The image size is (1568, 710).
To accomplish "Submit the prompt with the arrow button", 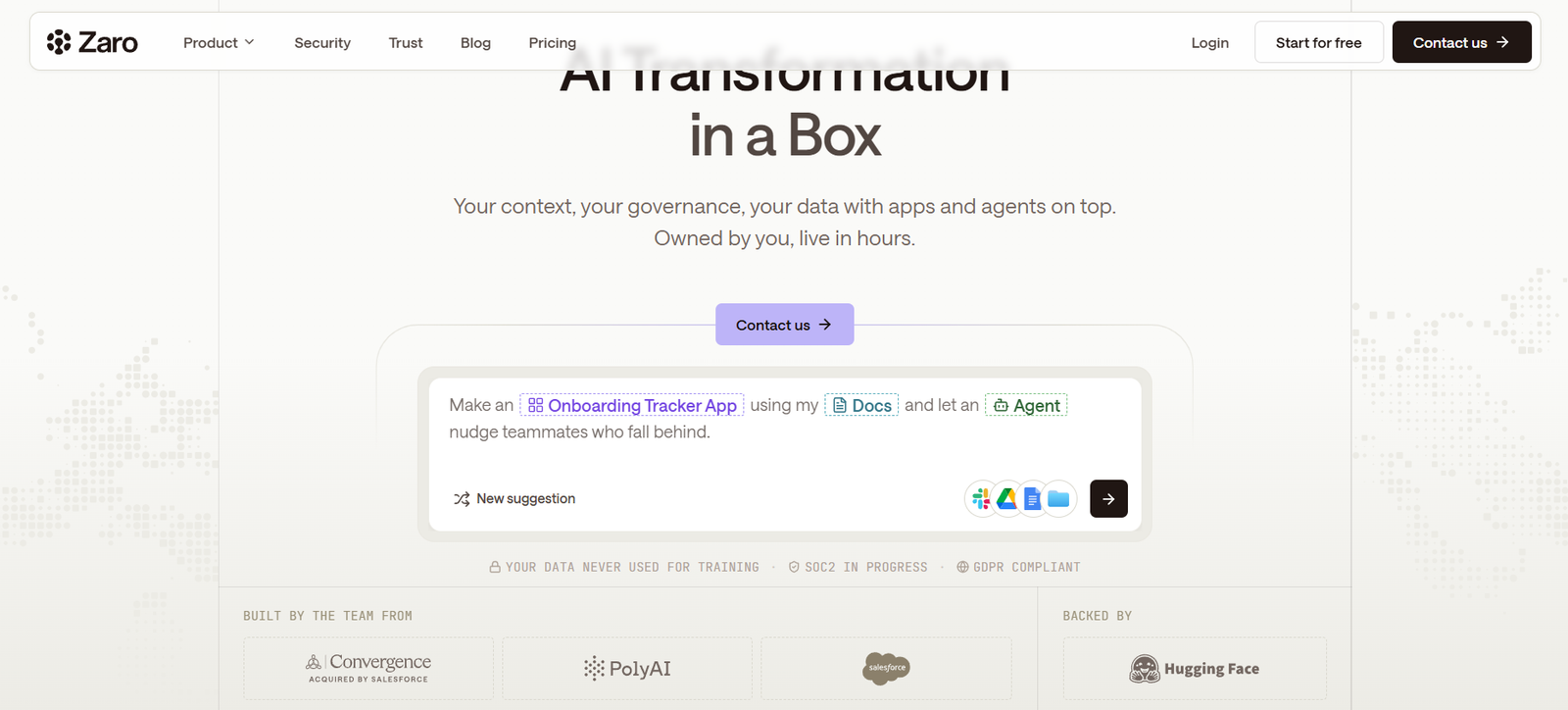I will tap(1108, 499).
